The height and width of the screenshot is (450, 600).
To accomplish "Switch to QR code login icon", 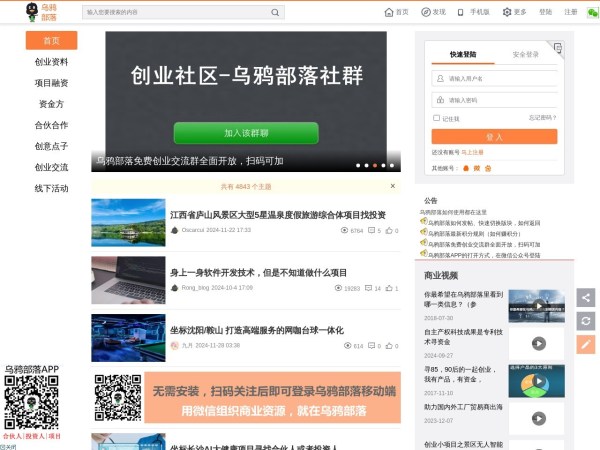I will pos(557,46).
